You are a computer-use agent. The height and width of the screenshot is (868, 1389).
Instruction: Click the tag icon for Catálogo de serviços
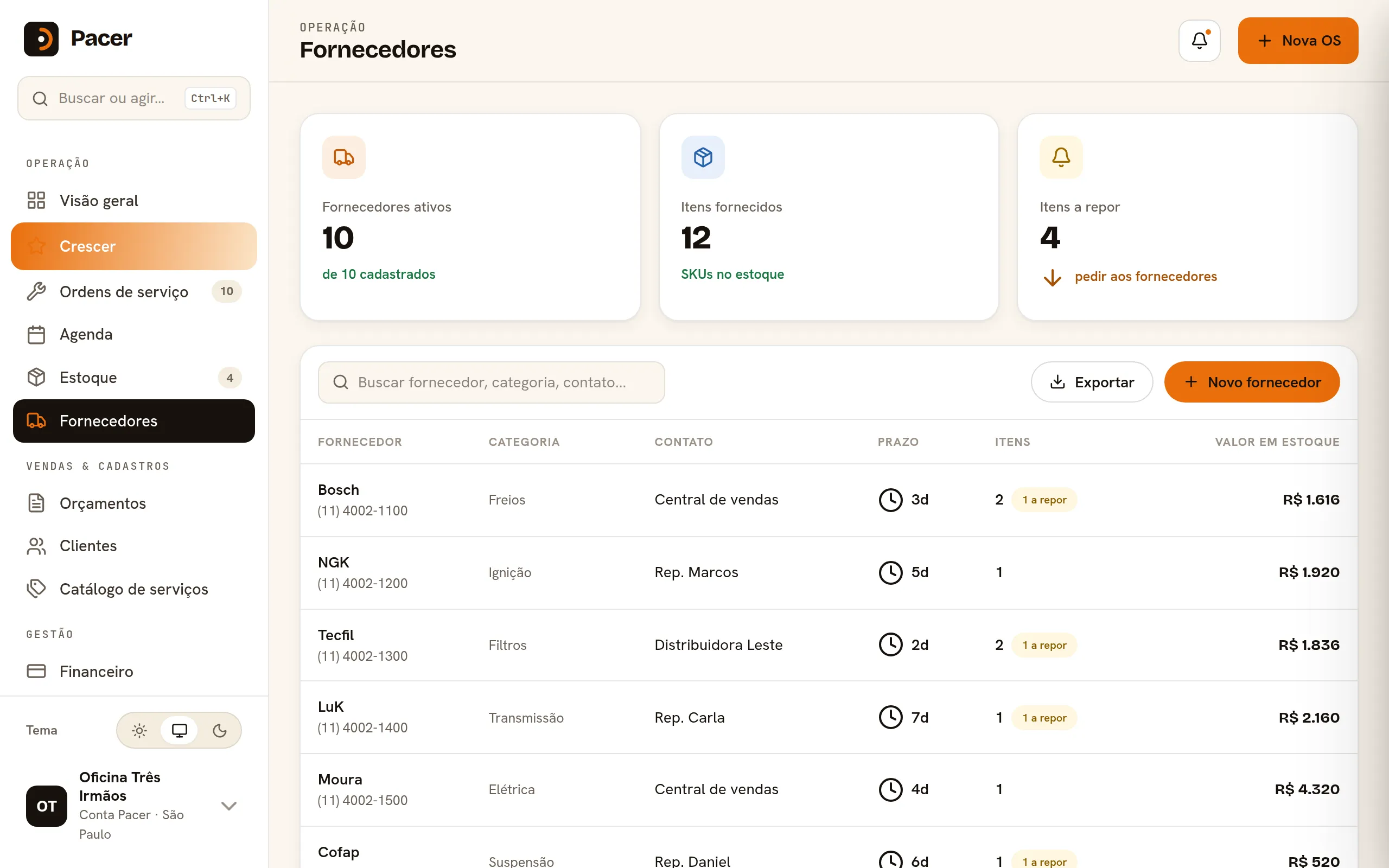coord(36,589)
